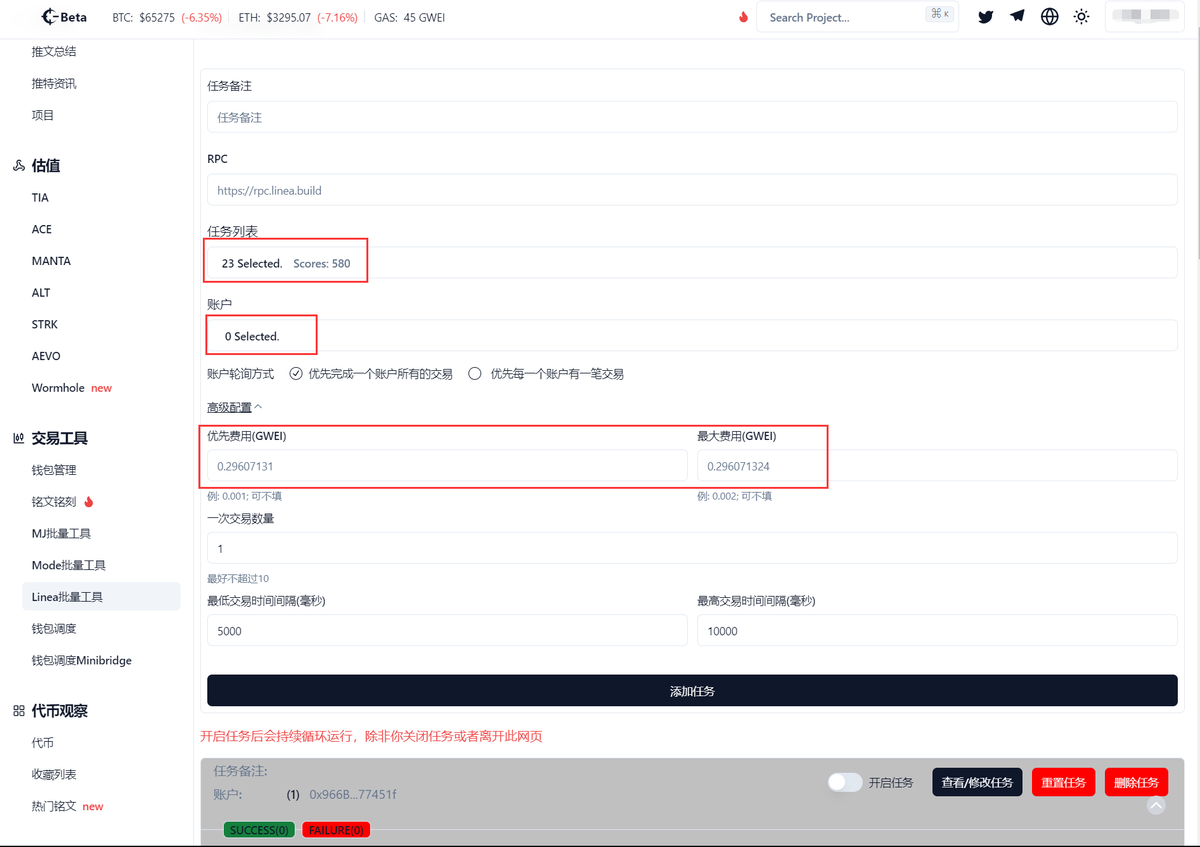Enable the 开启任务 switch on the task card
The height and width of the screenshot is (847, 1200).
[x=845, y=782]
